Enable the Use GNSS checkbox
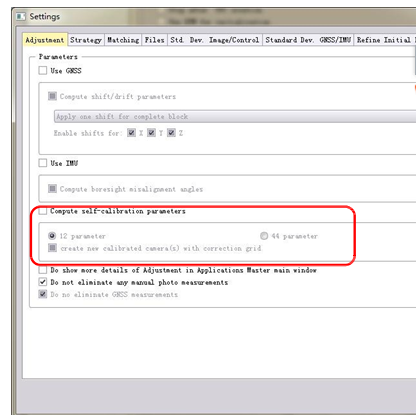The height and width of the screenshot is (415, 416). coord(43,70)
